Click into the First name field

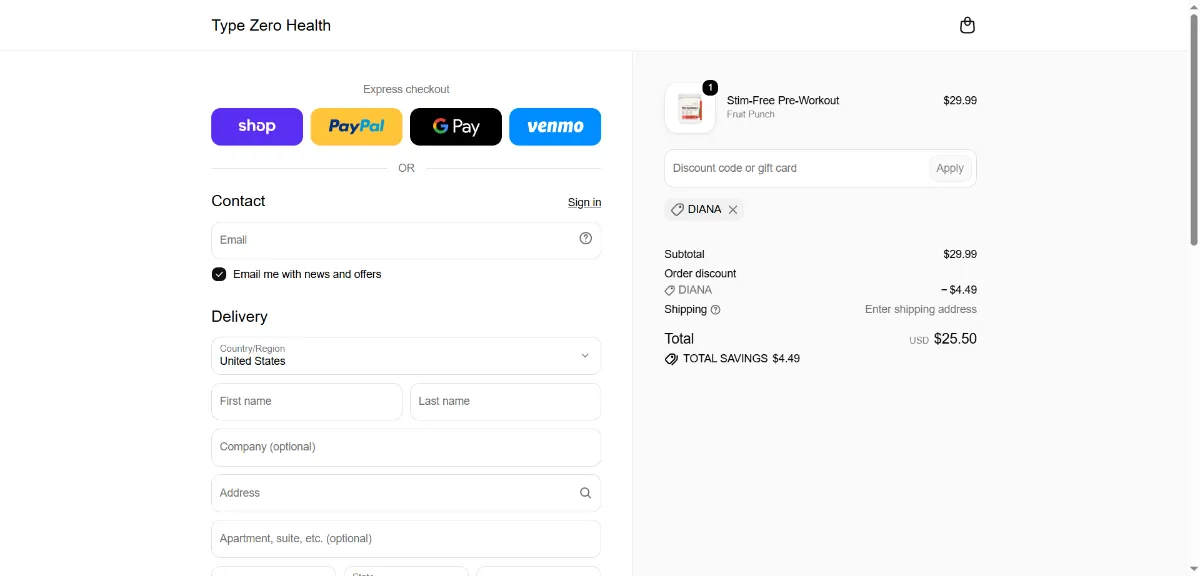tap(307, 402)
